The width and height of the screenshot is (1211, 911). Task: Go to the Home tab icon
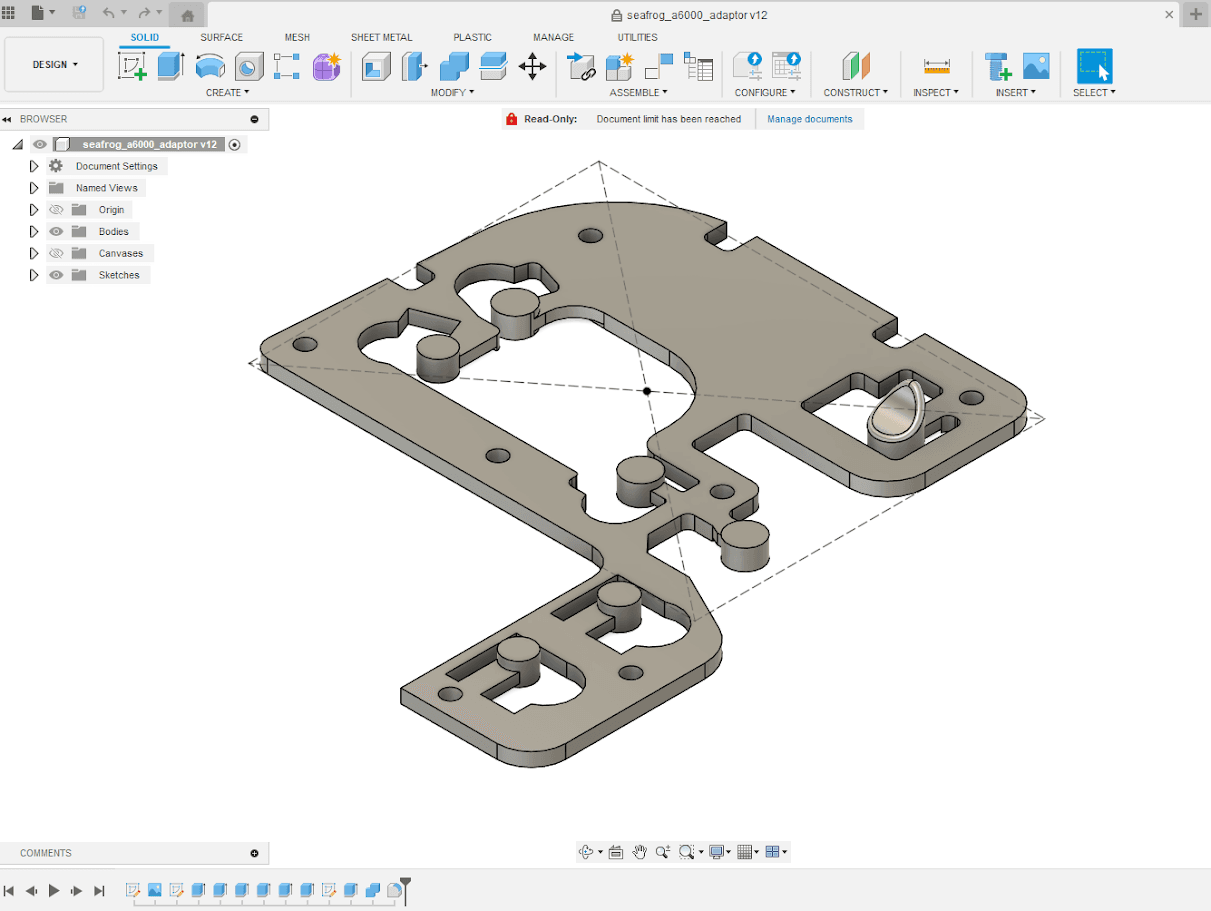pyautogui.click(x=187, y=15)
